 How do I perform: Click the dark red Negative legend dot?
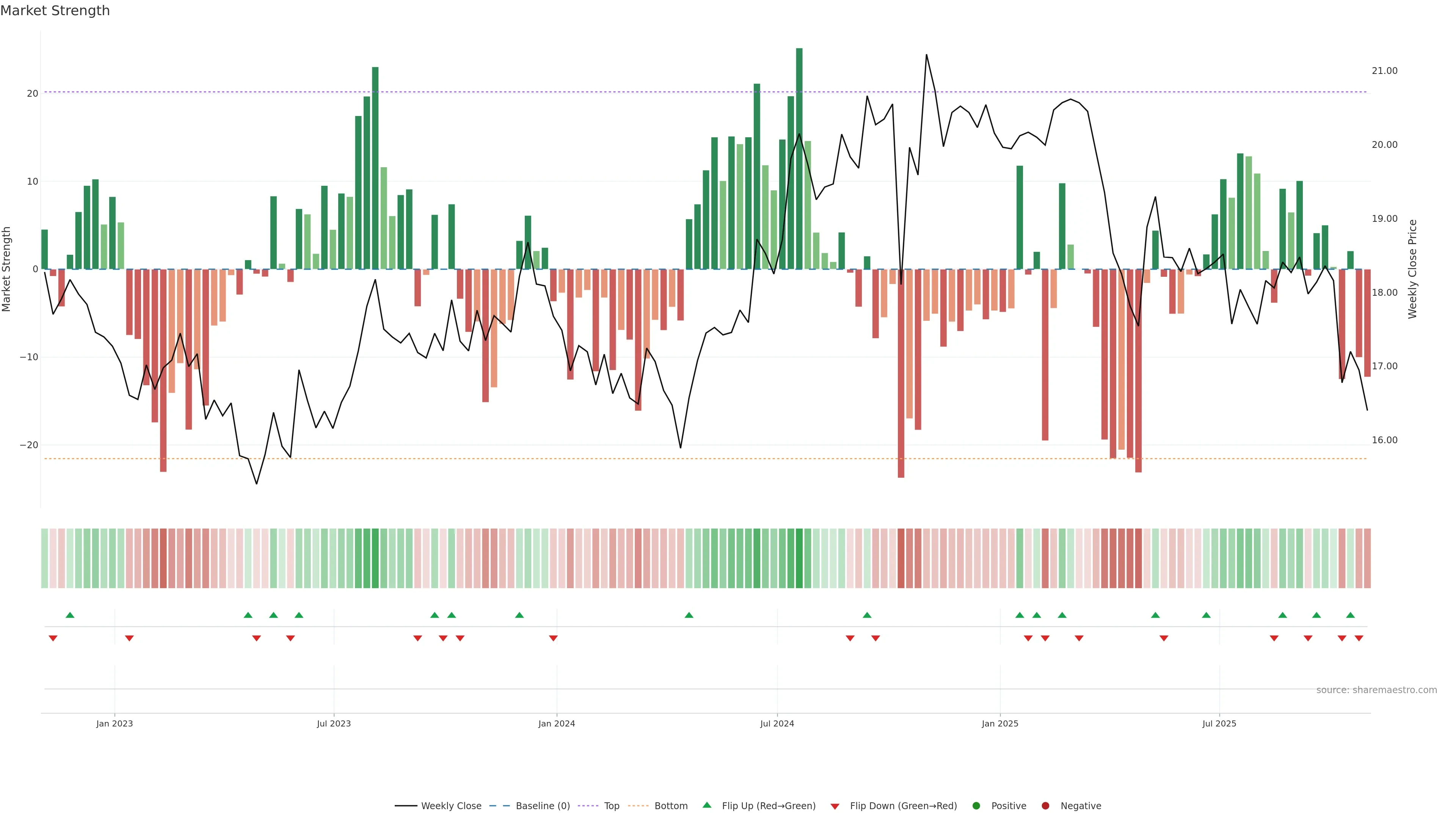pos(1045,806)
